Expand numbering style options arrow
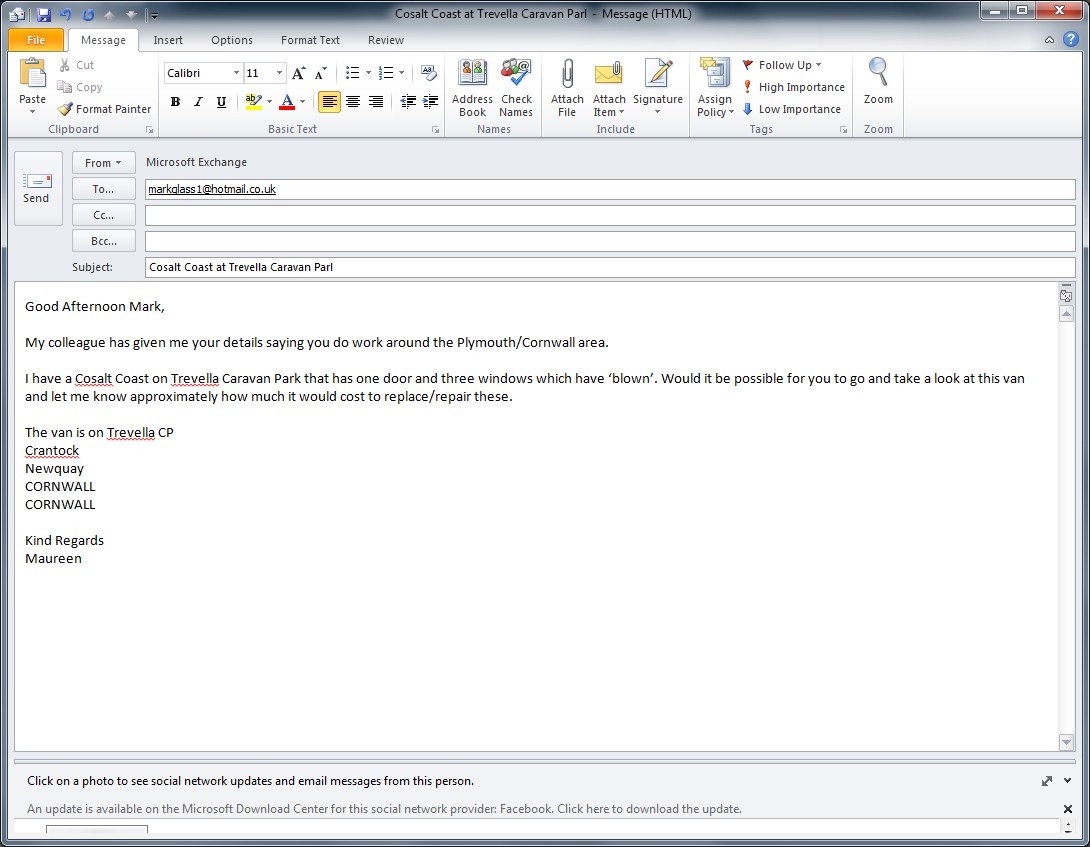 pos(401,73)
